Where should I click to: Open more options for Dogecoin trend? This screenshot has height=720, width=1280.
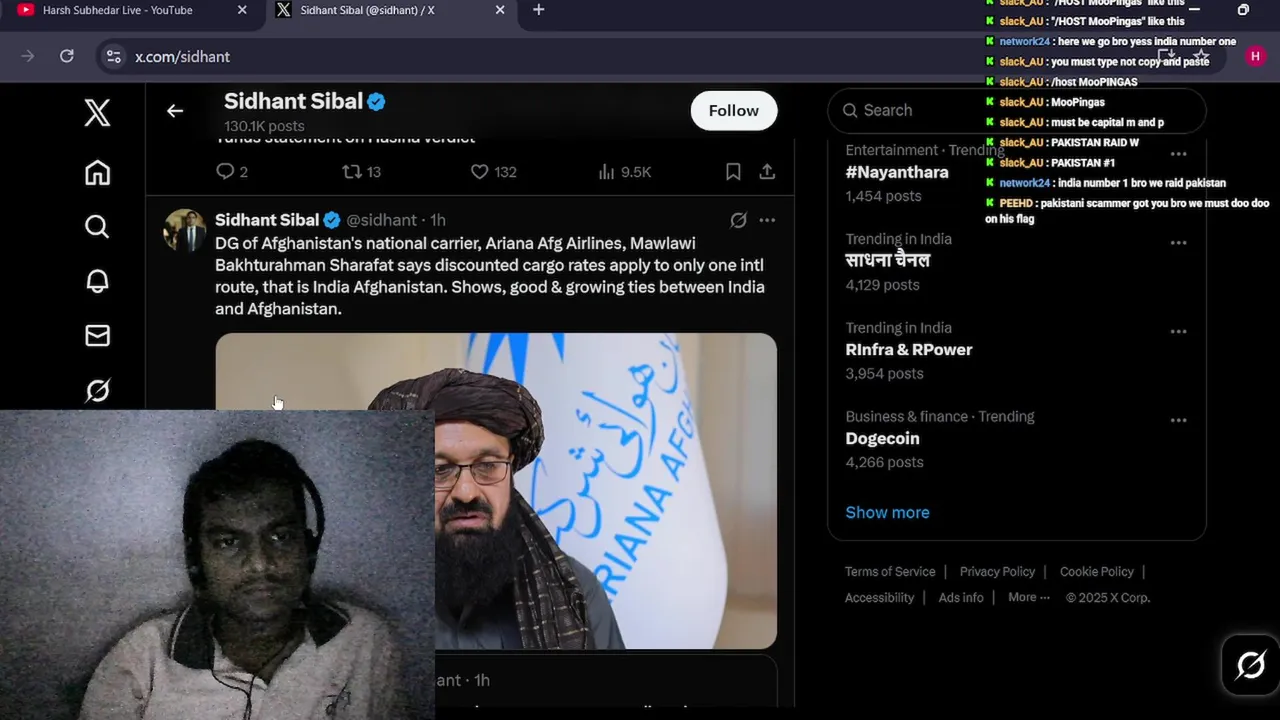point(1179,420)
